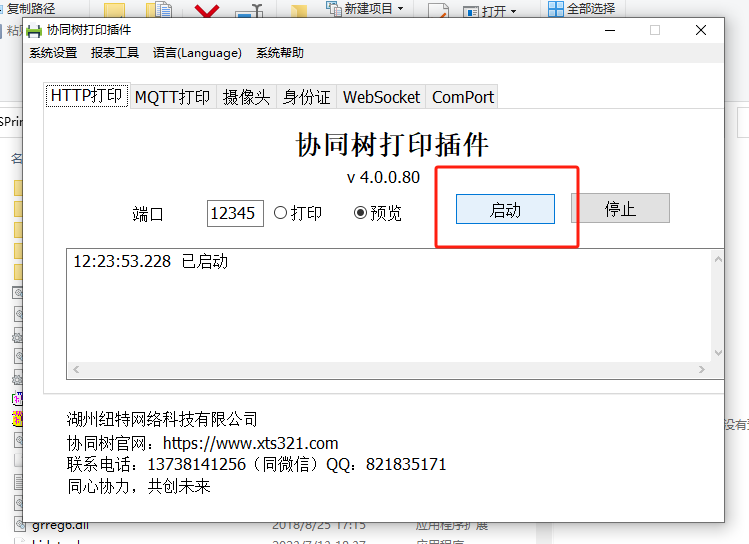Switch to the WebSocket tab

point(381,97)
